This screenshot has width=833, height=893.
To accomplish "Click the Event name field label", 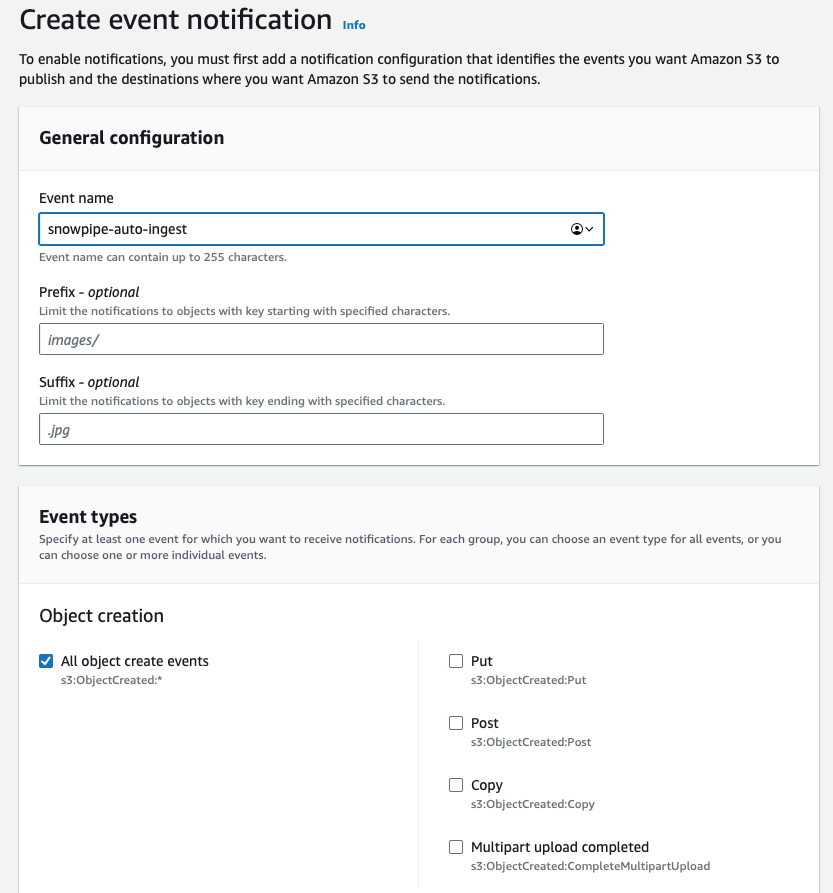I will (76, 198).
